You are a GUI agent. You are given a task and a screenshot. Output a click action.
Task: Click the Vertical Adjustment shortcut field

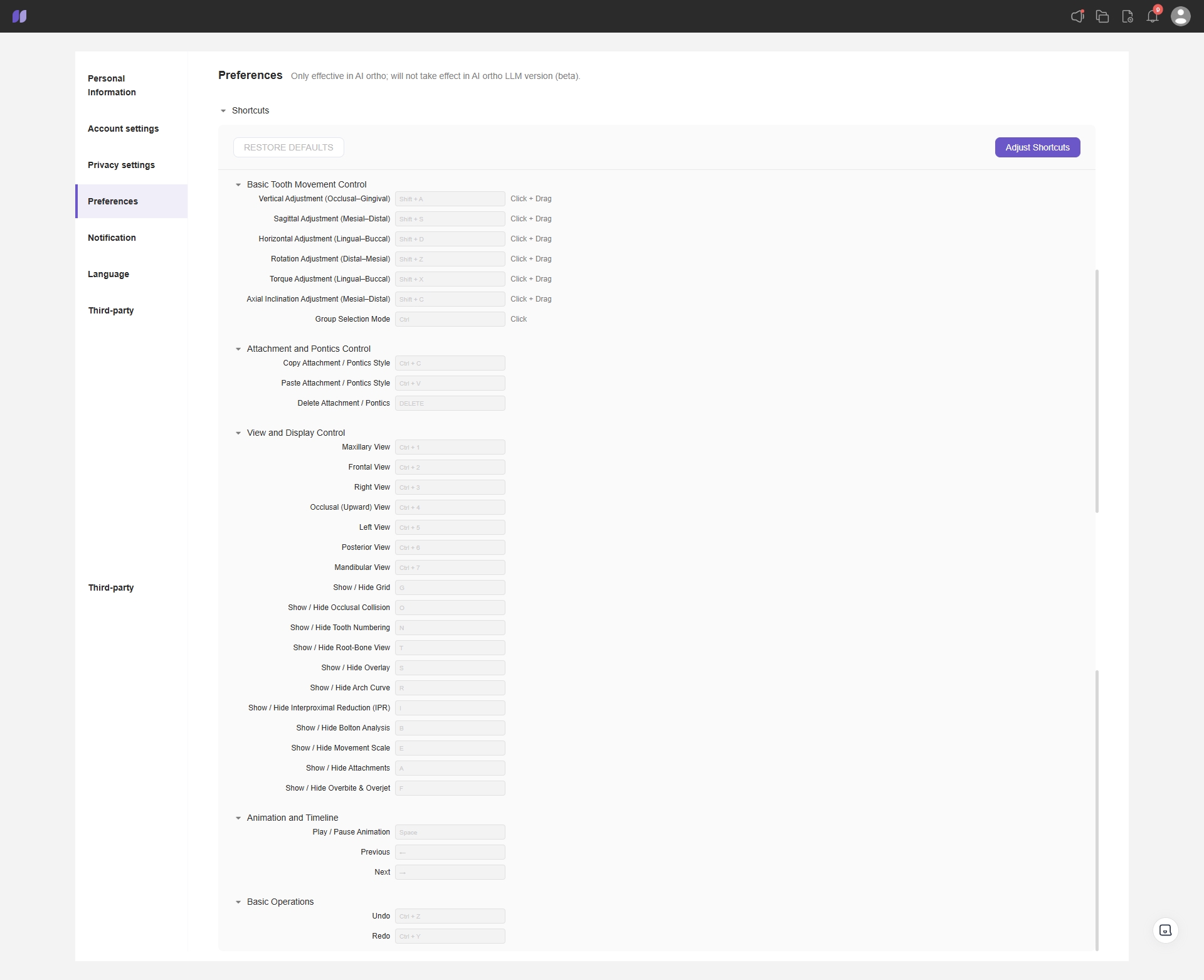[x=450, y=199]
